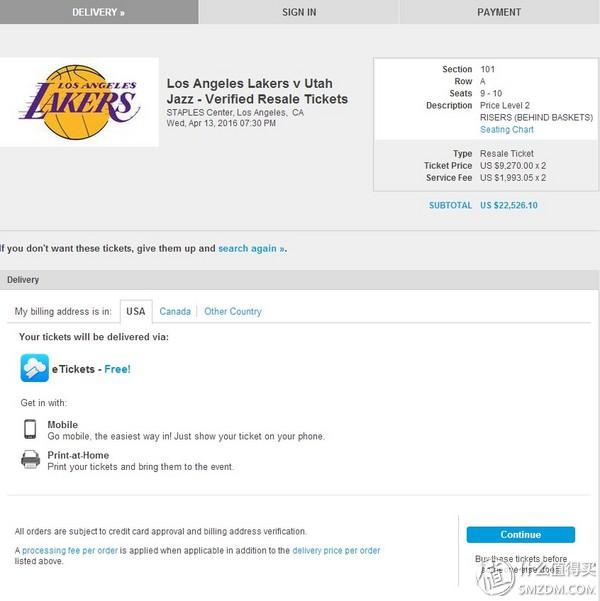Click the Continue button
Screen dimensions: 600x601
pos(521,535)
